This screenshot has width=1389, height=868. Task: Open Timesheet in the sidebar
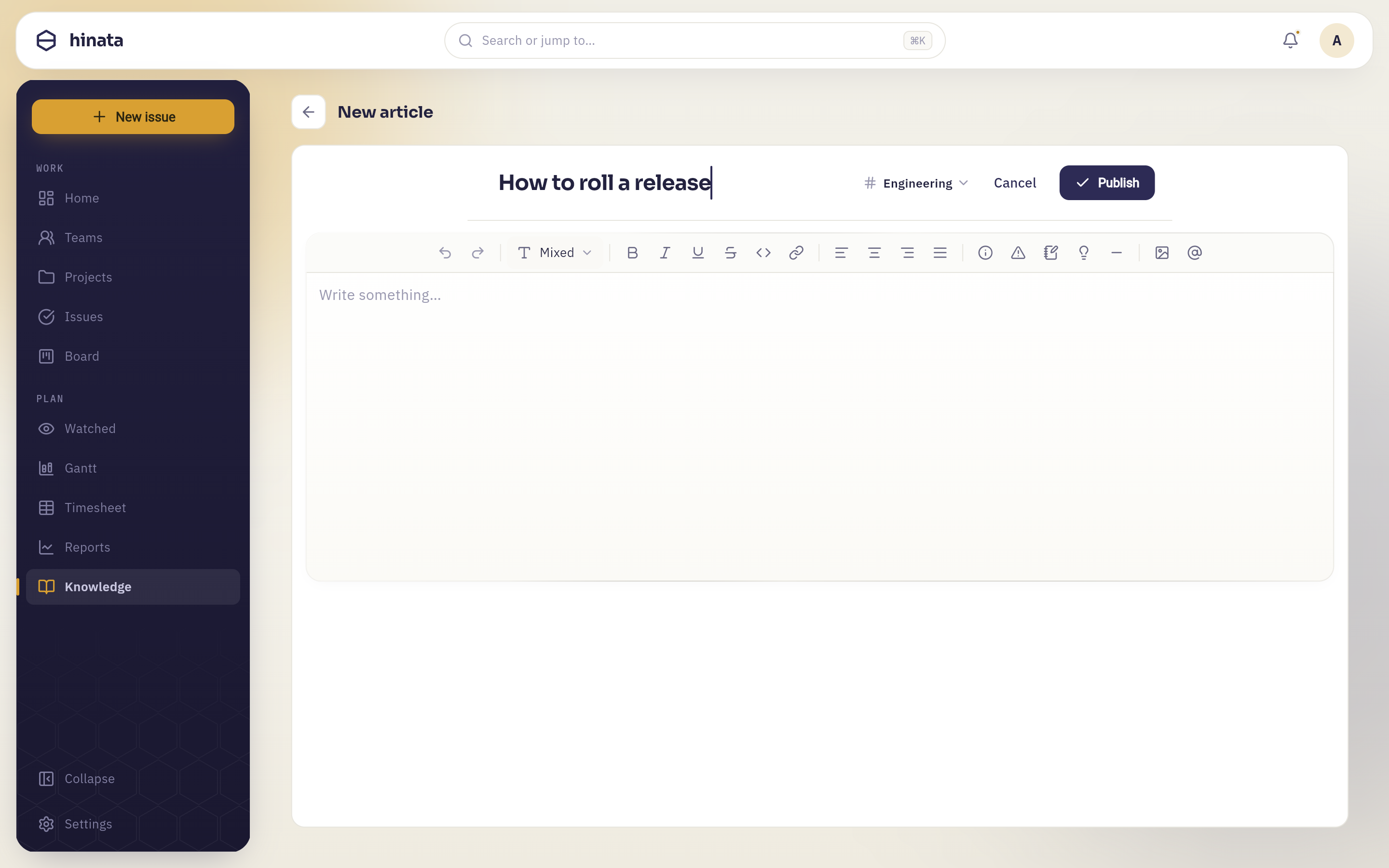coord(133,508)
